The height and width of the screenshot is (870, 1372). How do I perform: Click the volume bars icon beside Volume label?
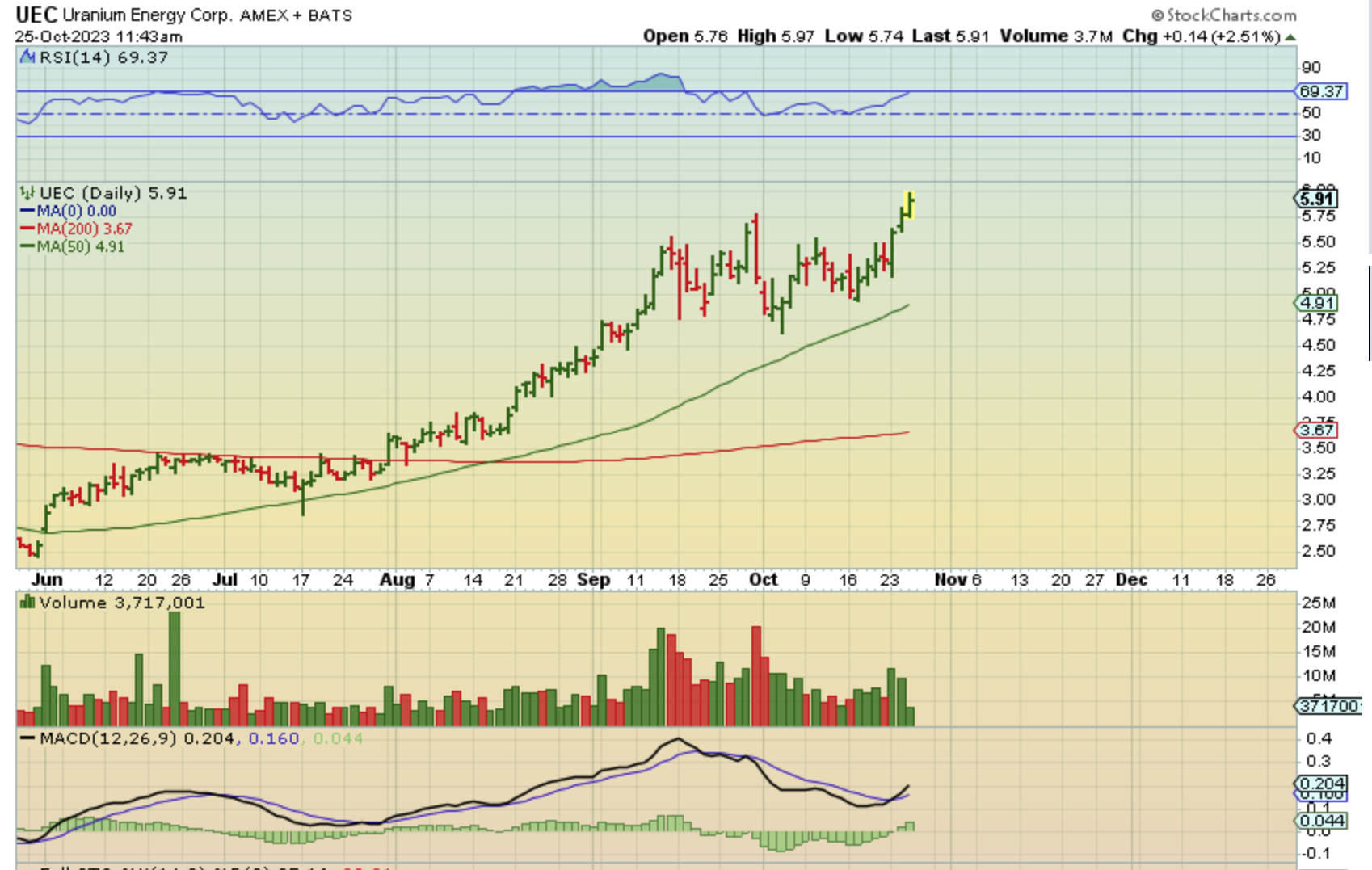[27, 602]
